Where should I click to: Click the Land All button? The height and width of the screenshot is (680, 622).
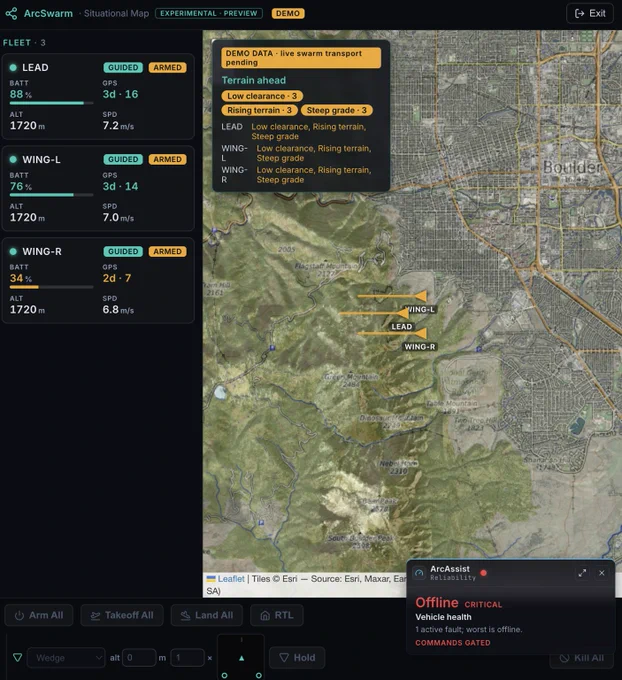point(207,615)
